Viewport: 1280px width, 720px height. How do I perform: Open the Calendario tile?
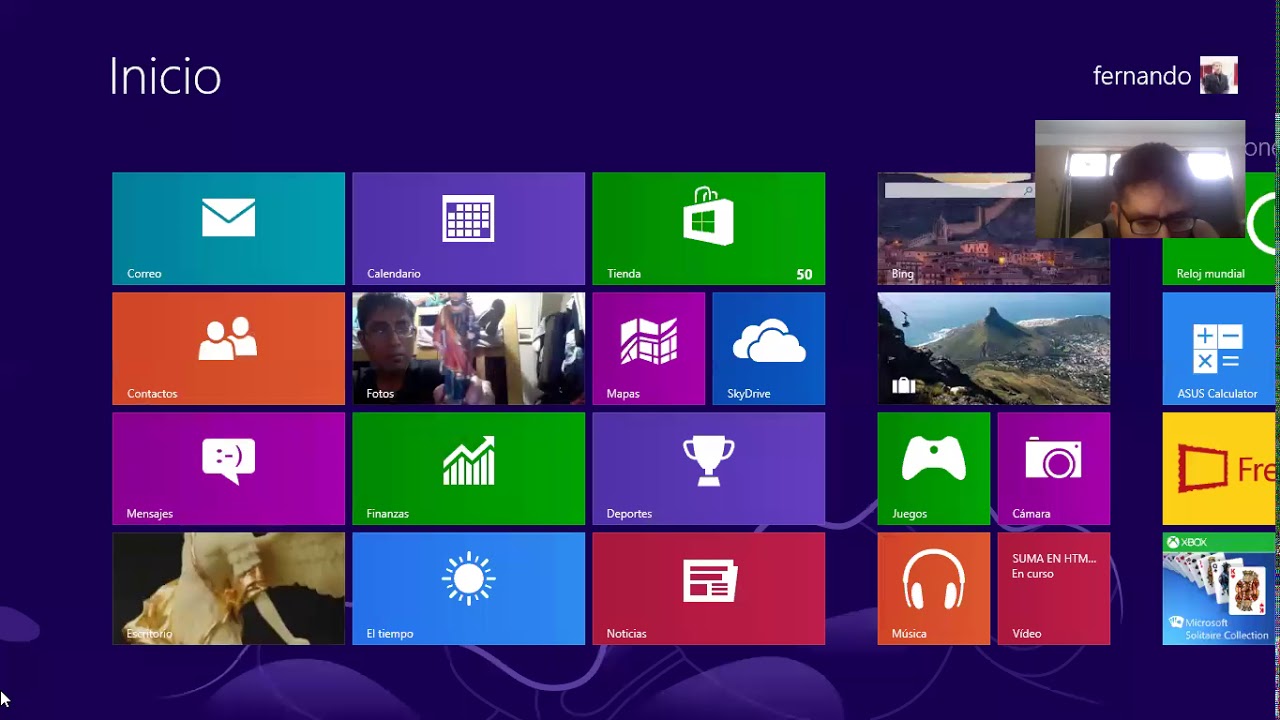coord(468,228)
